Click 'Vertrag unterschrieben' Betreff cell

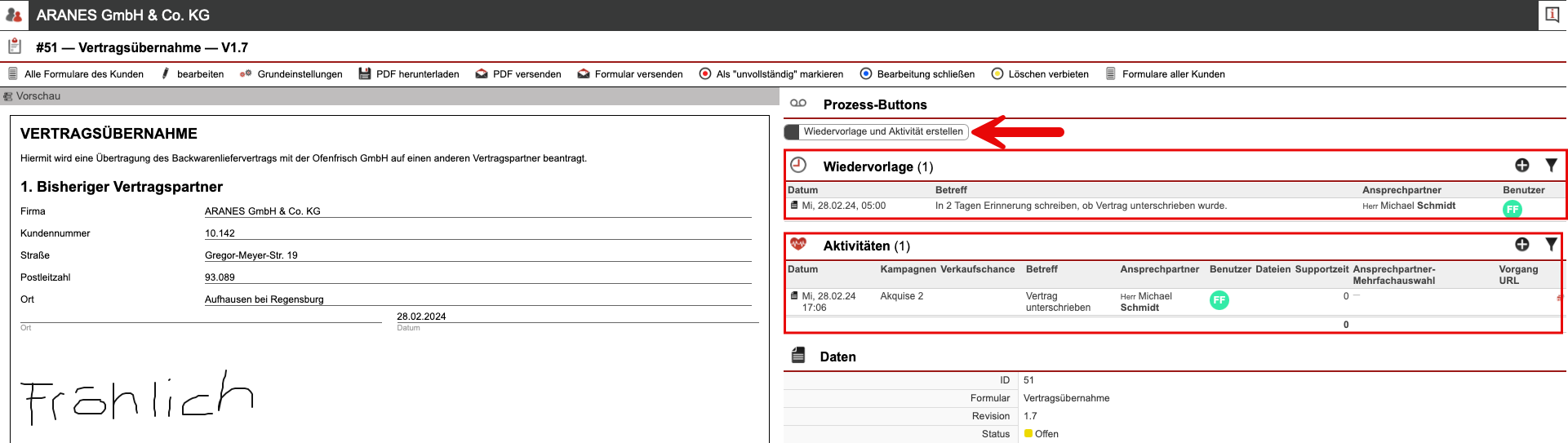point(1058,302)
